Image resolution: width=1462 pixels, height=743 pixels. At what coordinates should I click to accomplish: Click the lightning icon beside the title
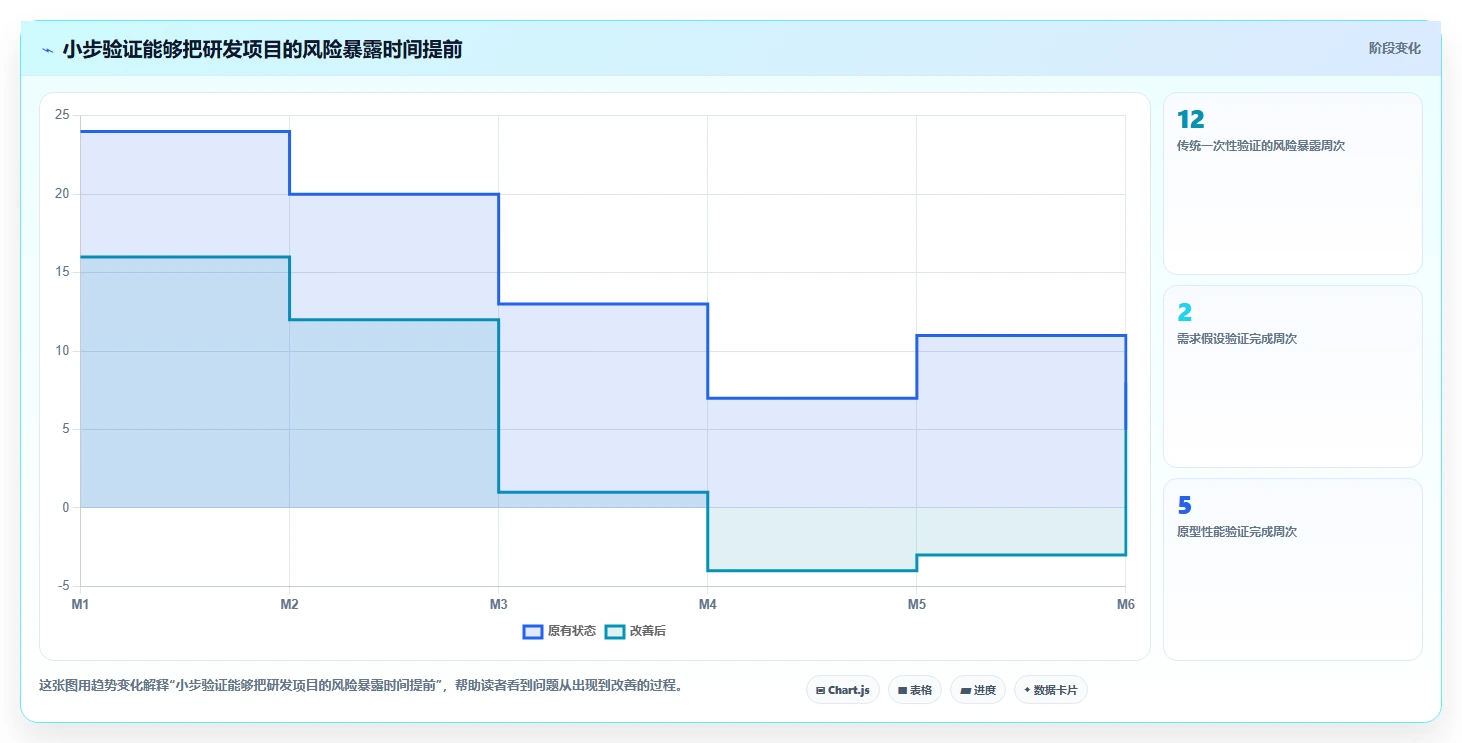pyautogui.click(x=47, y=50)
